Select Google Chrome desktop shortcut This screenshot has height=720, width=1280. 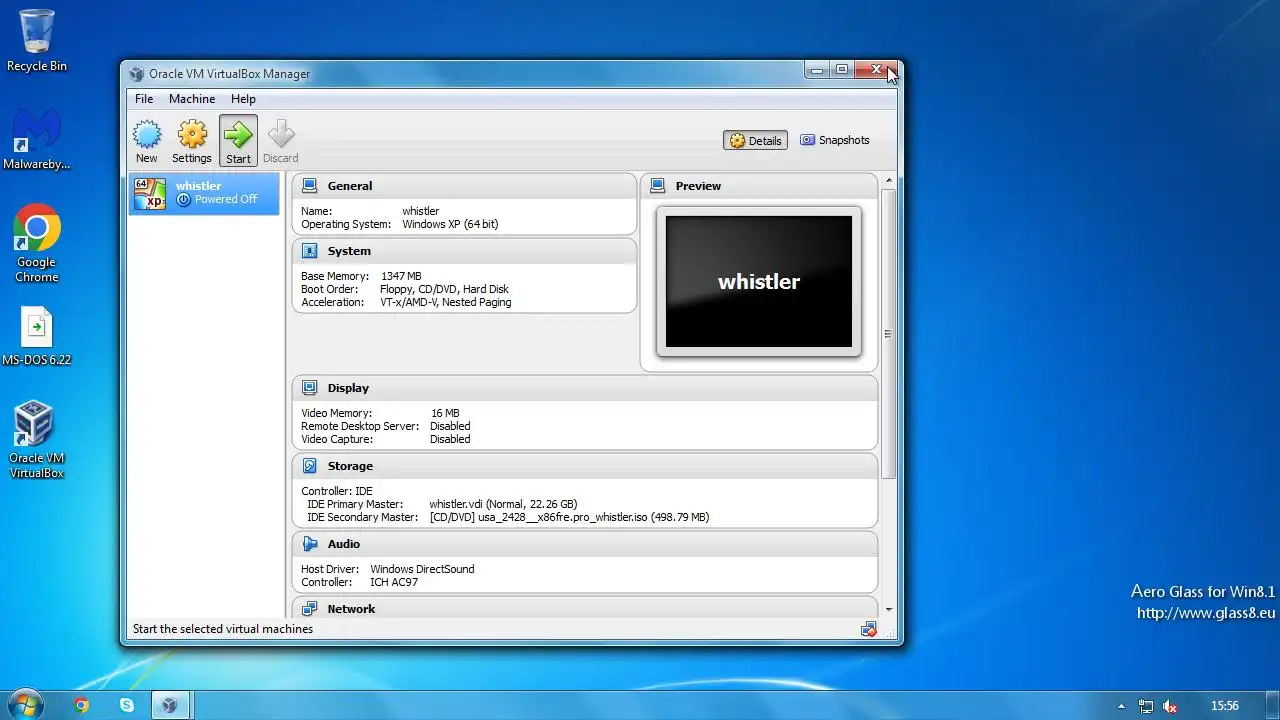[37, 245]
